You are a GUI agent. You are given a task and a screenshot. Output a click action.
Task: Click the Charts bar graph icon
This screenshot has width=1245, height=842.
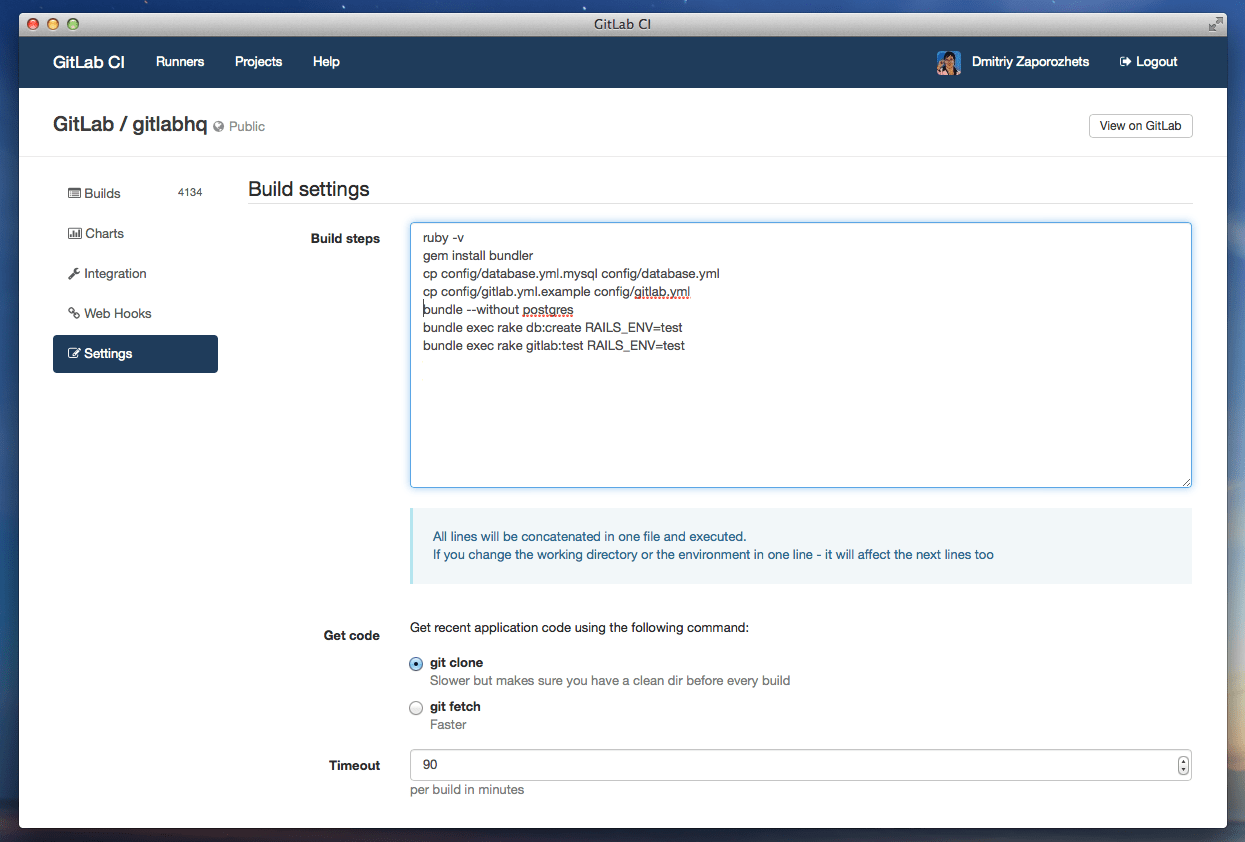pyautogui.click(x=74, y=233)
